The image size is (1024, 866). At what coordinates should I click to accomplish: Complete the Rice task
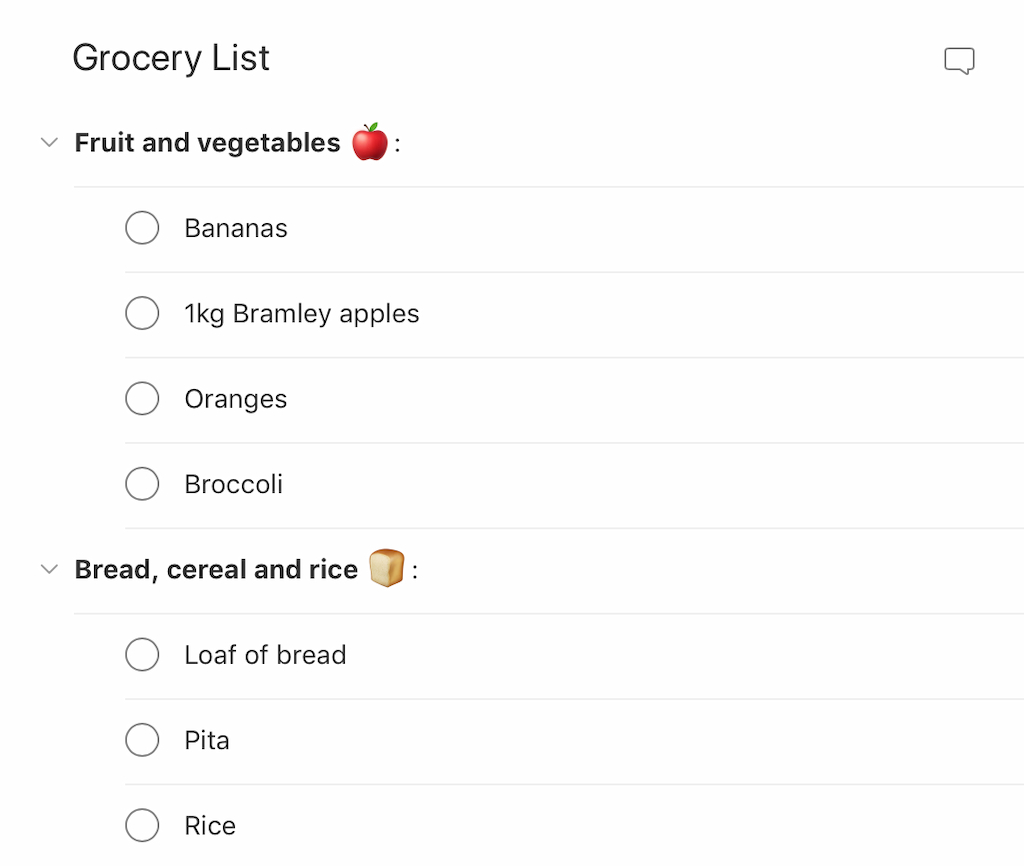point(142,825)
